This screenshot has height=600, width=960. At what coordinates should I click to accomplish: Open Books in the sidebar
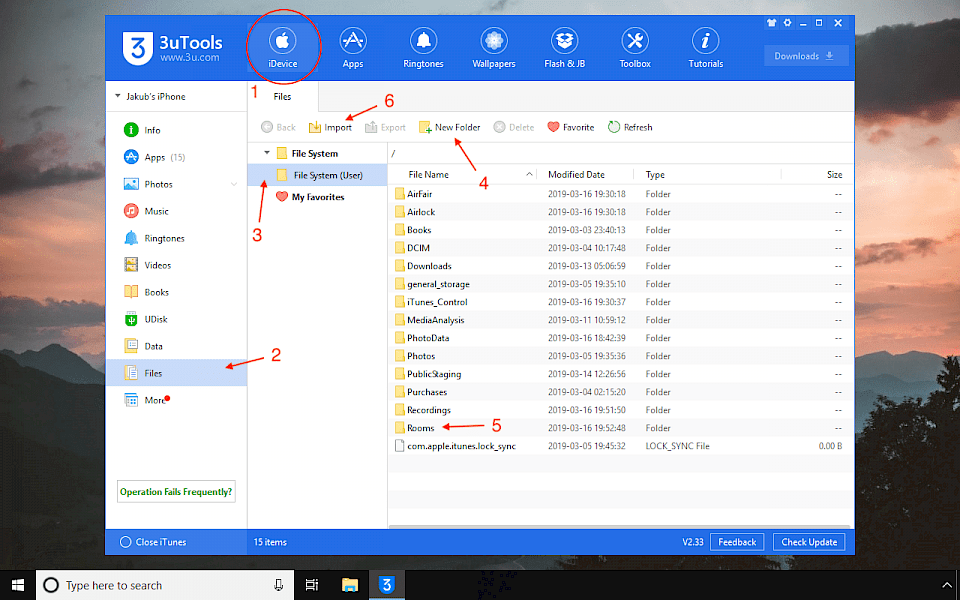[176, 292]
